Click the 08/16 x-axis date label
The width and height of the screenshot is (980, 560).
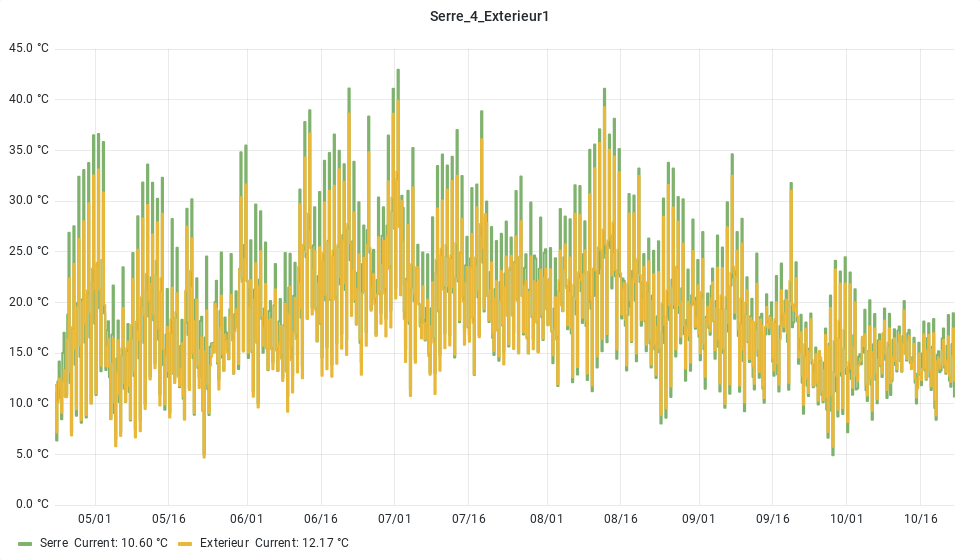[621, 519]
